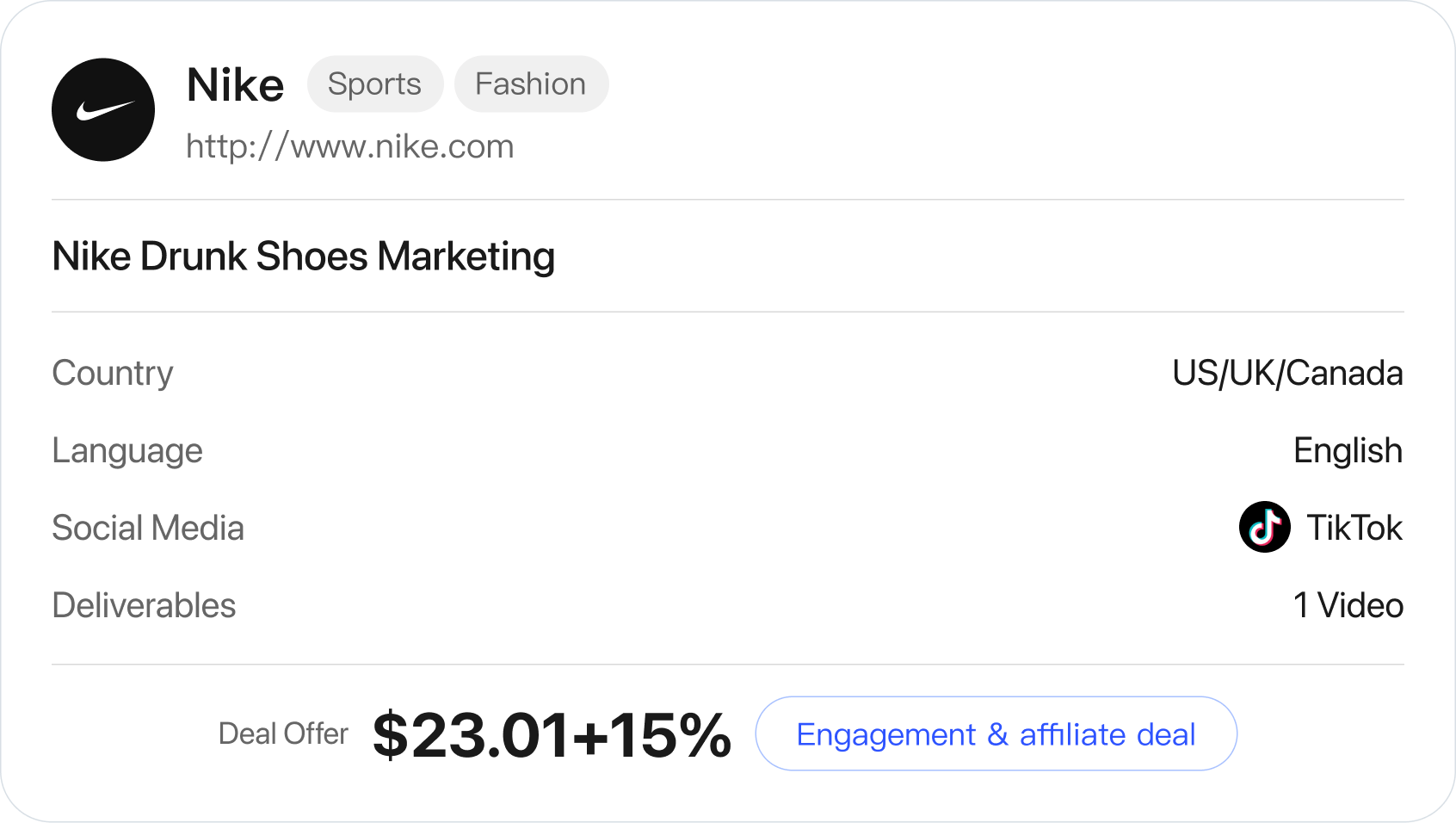Click the Deal Offer label
Image resolution: width=1456 pixels, height=823 pixels.
[x=283, y=734]
